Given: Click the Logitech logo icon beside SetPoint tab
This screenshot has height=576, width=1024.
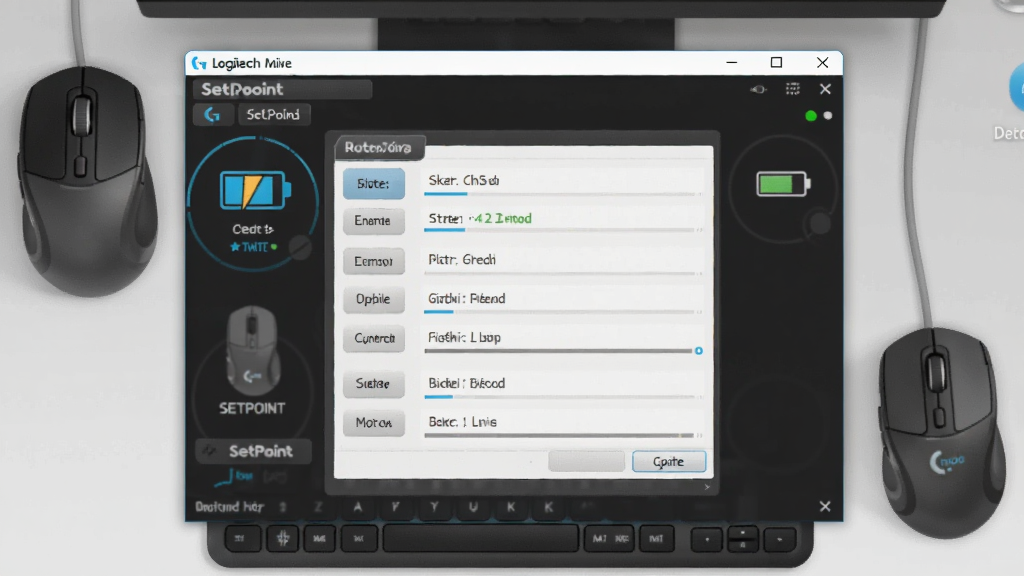Looking at the screenshot, I should coord(213,115).
